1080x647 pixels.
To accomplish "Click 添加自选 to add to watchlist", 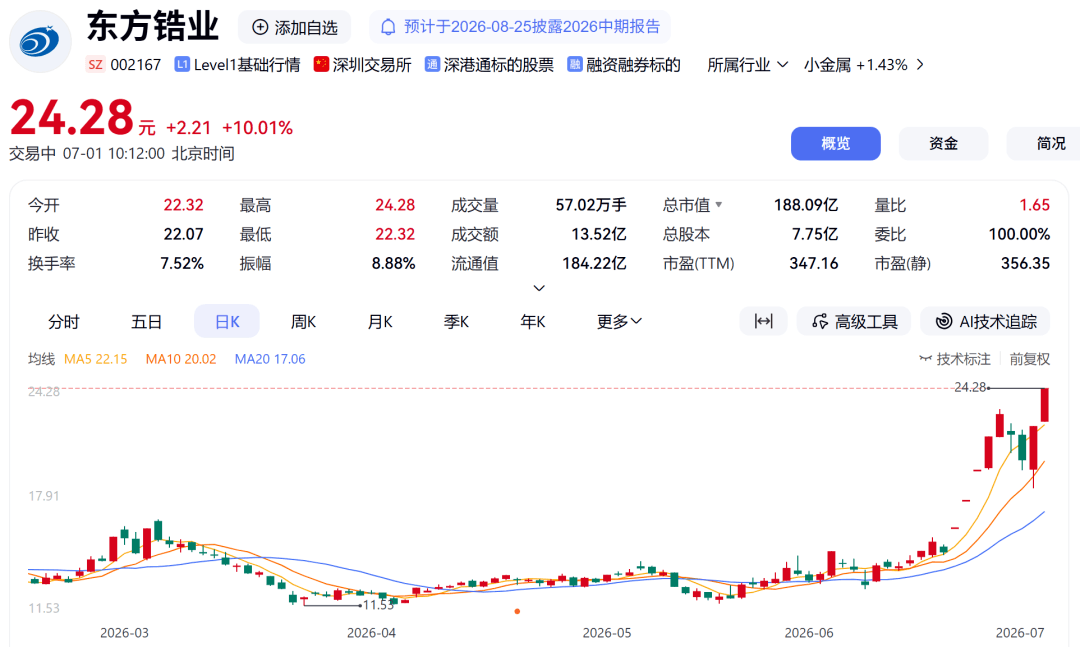I will coord(294,28).
